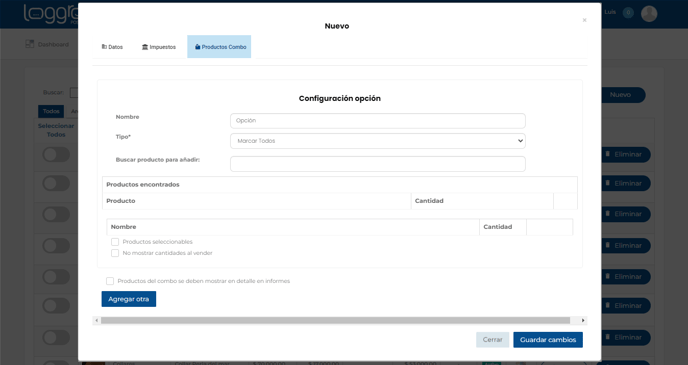Click the Configuración opción heading

(340, 98)
